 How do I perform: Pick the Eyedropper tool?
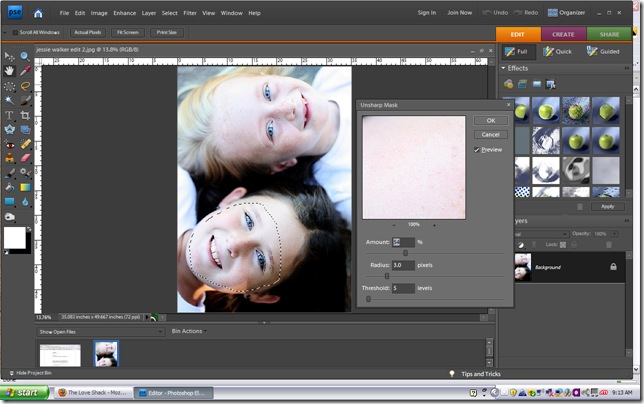(25, 71)
